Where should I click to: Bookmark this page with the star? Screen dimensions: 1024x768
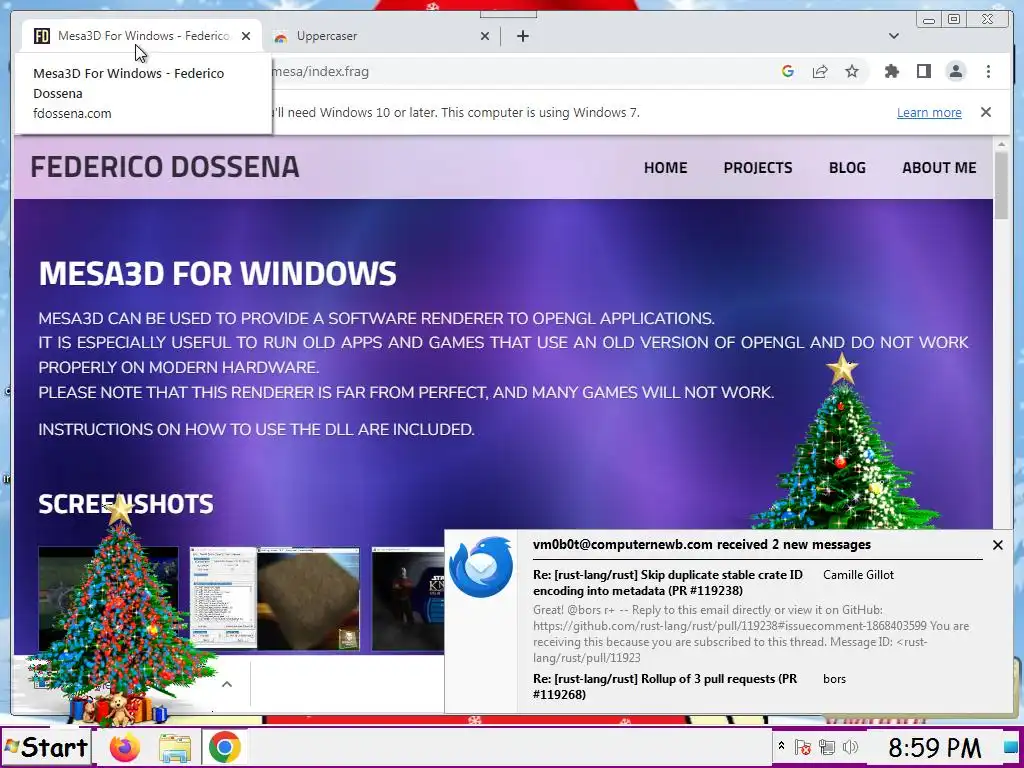(x=852, y=71)
